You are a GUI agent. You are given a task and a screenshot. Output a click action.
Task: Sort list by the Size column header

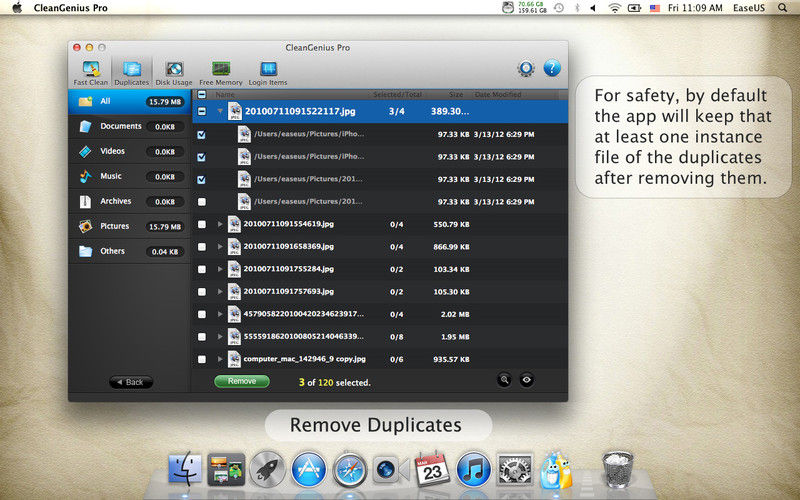455,94
